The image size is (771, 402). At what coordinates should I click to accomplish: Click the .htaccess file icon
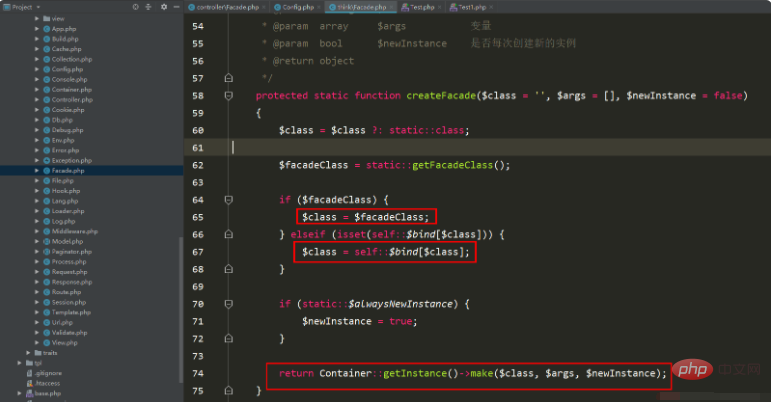tap(30, 383)
